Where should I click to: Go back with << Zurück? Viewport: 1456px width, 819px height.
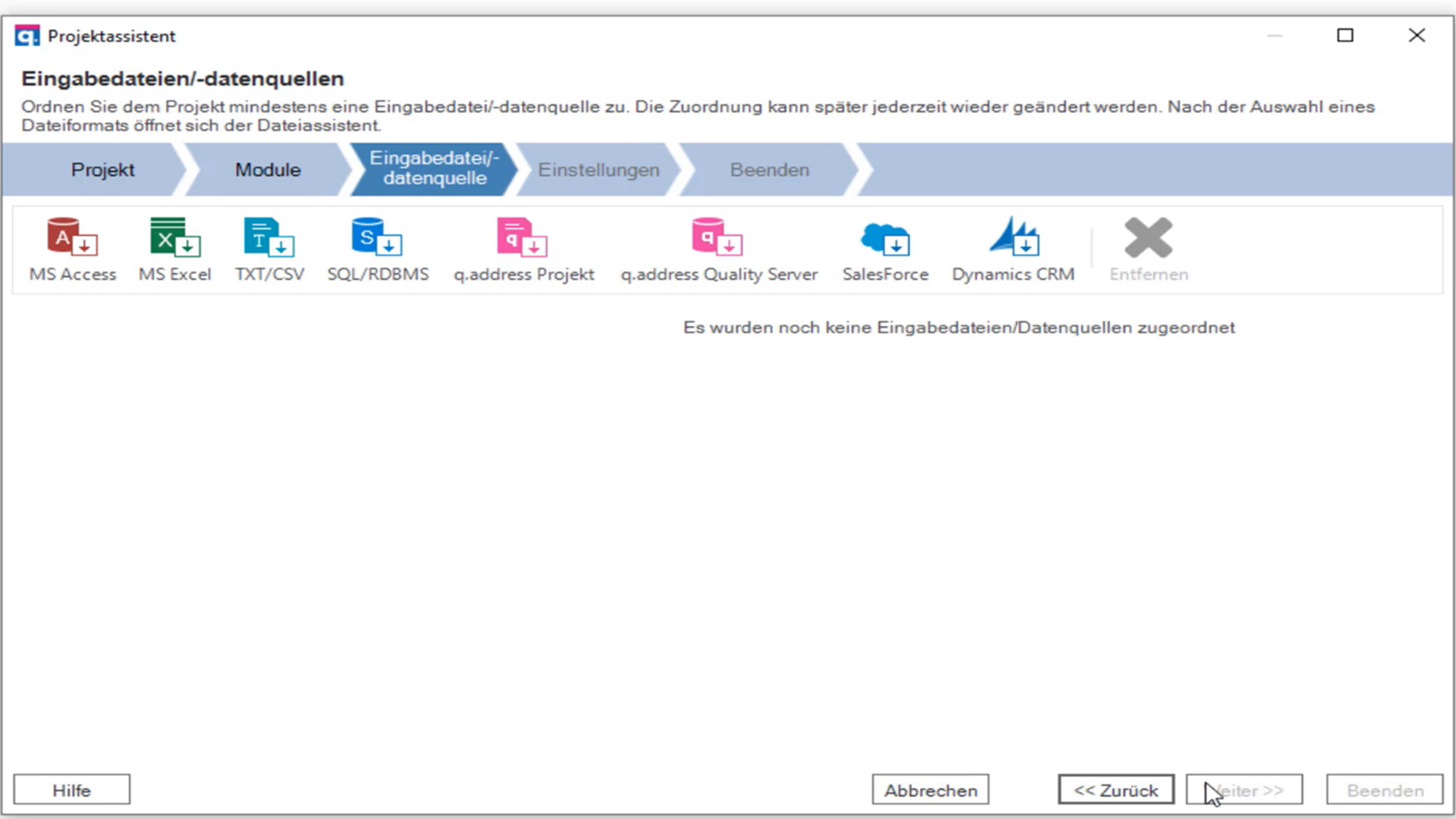(1116, 790)
